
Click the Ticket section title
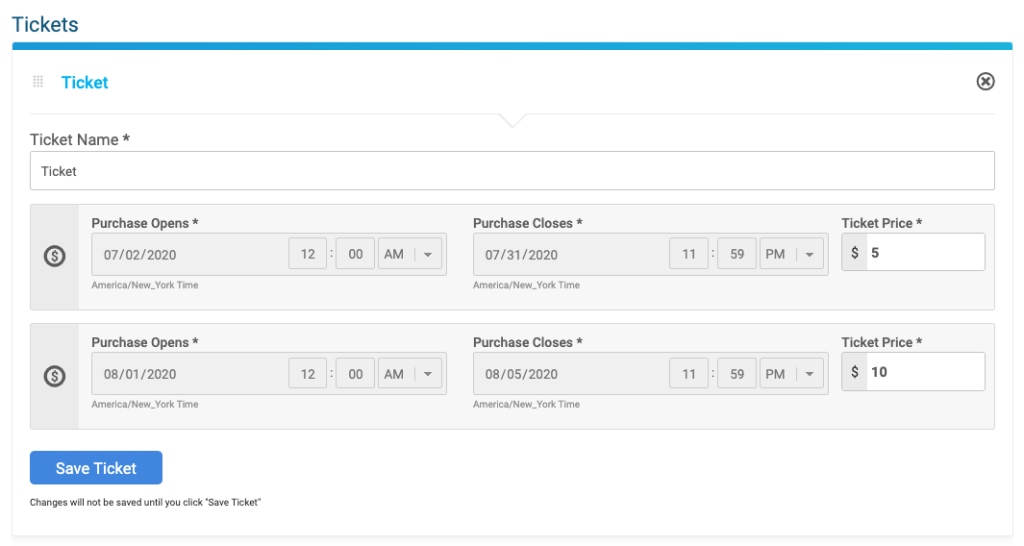pos(85,82)
